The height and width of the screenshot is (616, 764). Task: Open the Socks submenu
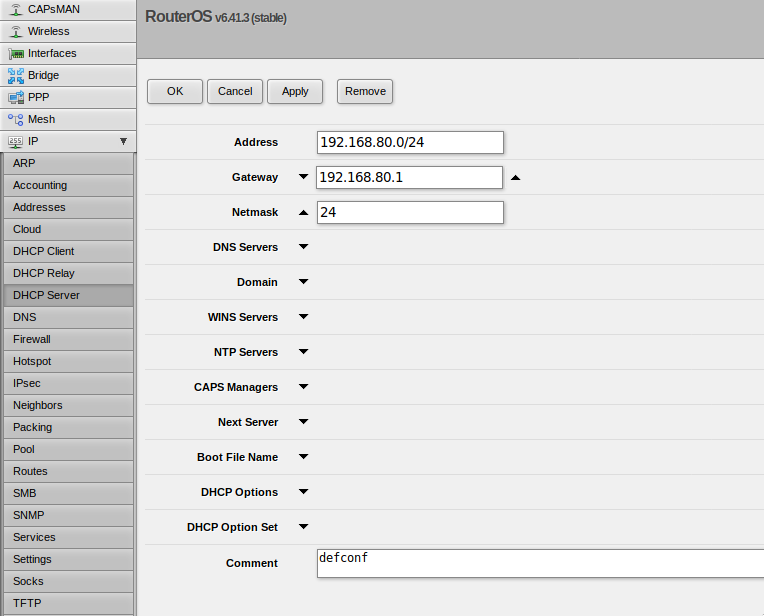tap(68, 581)
